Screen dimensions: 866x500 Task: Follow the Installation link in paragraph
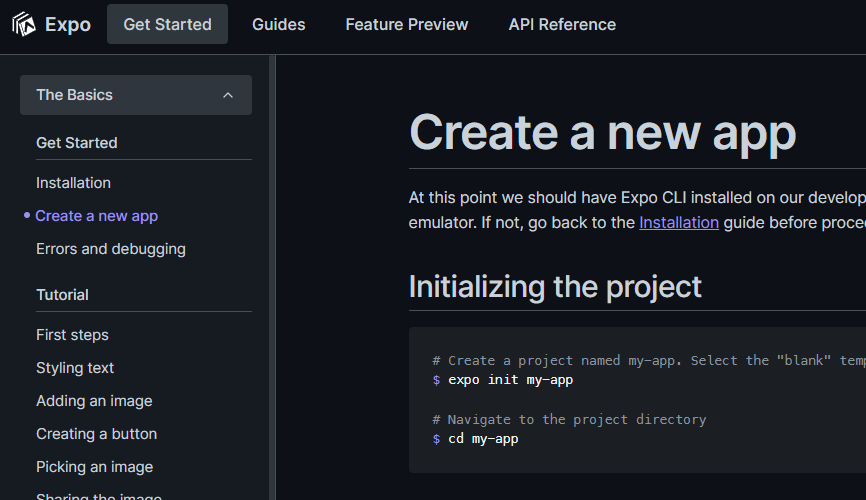(679, 223)
